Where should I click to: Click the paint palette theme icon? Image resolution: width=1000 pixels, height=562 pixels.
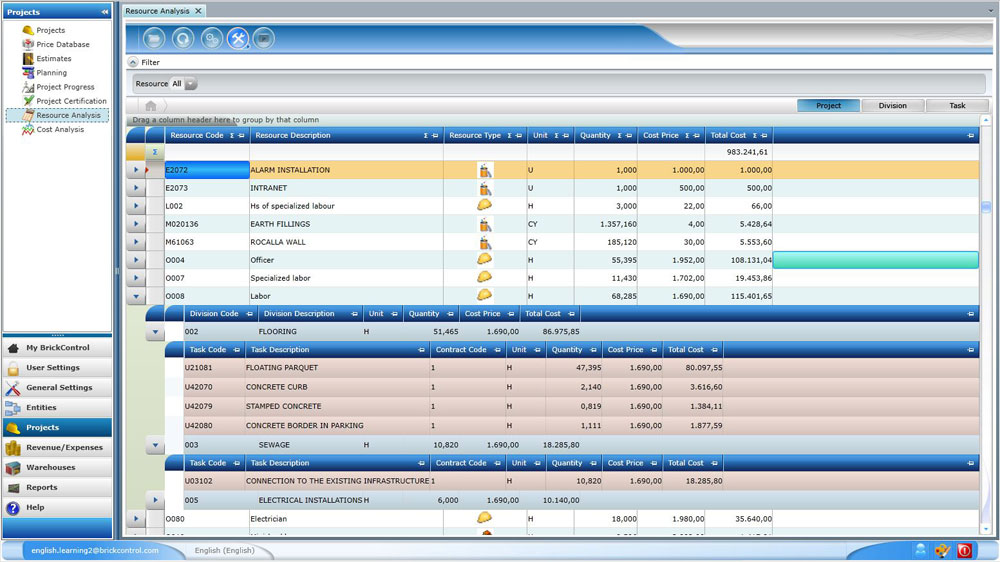(942, 550)
